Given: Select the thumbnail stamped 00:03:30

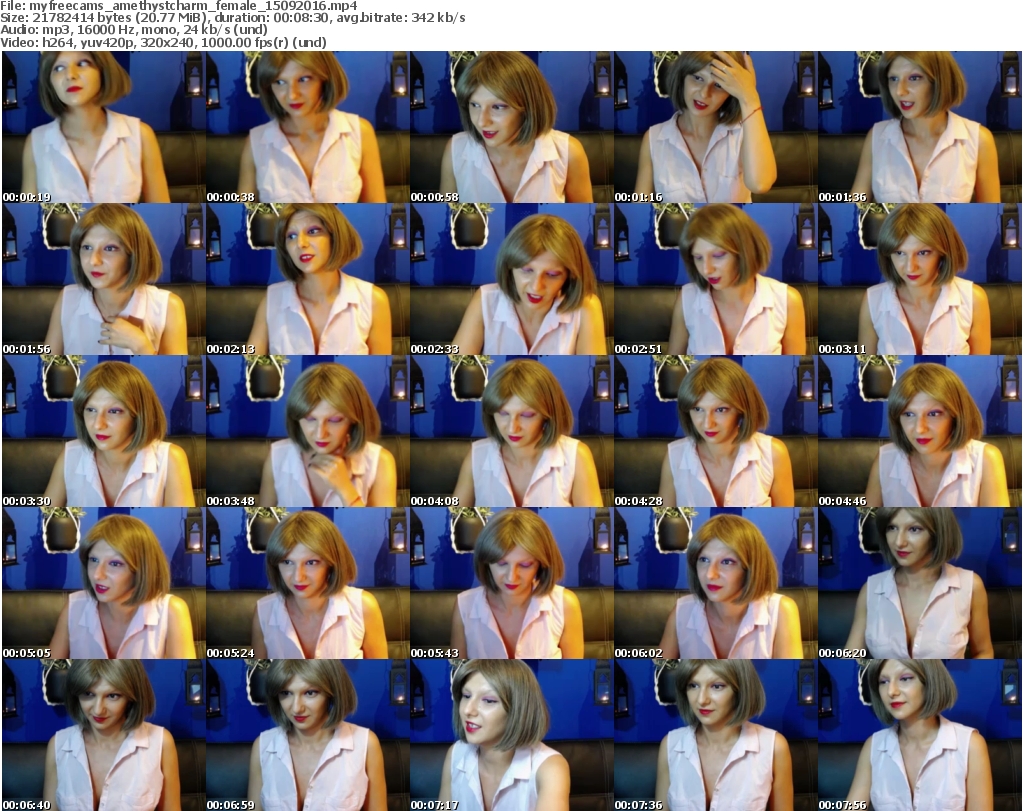Looking at the screenshot, I should coord(103,431).
